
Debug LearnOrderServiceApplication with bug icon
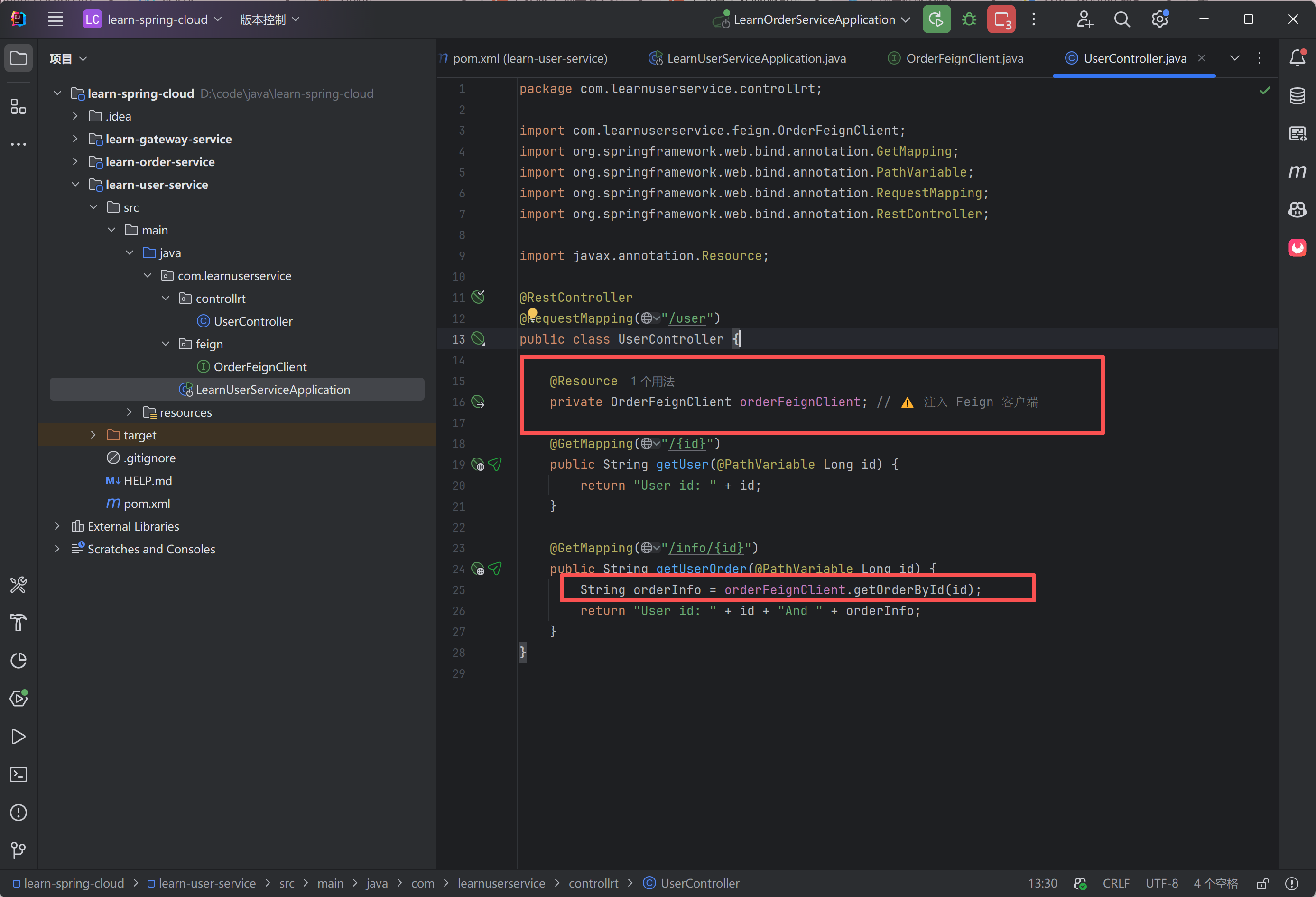click(969, 19)
